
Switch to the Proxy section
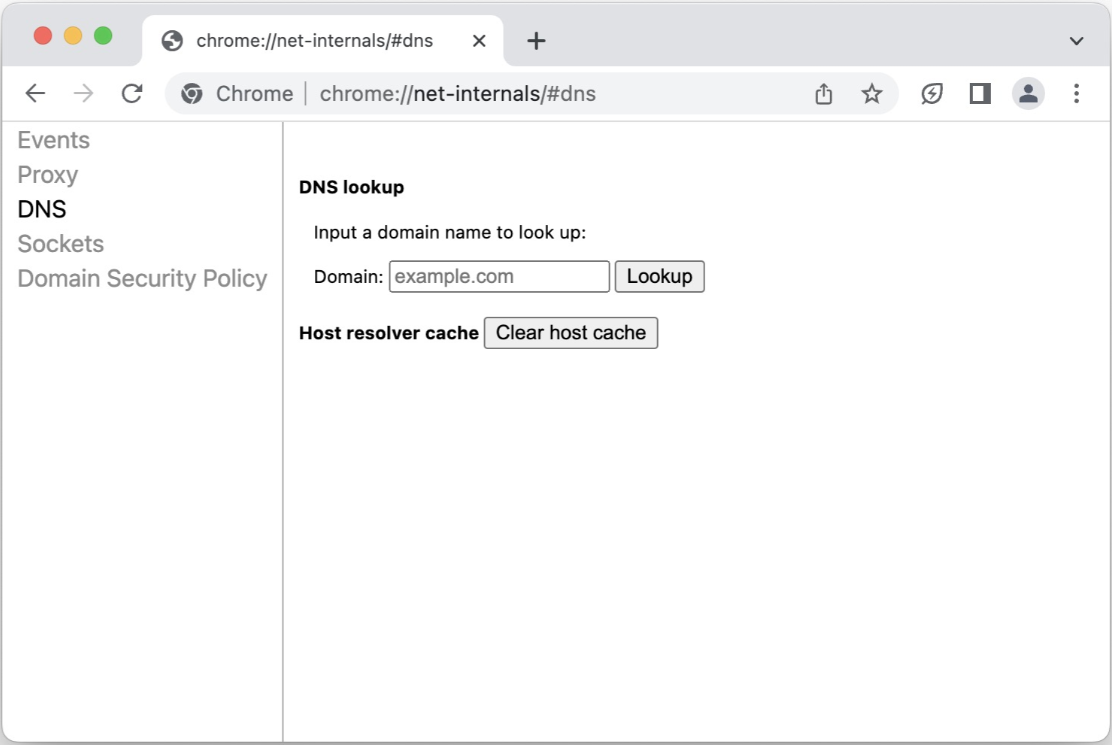click(x=48, y=175)
